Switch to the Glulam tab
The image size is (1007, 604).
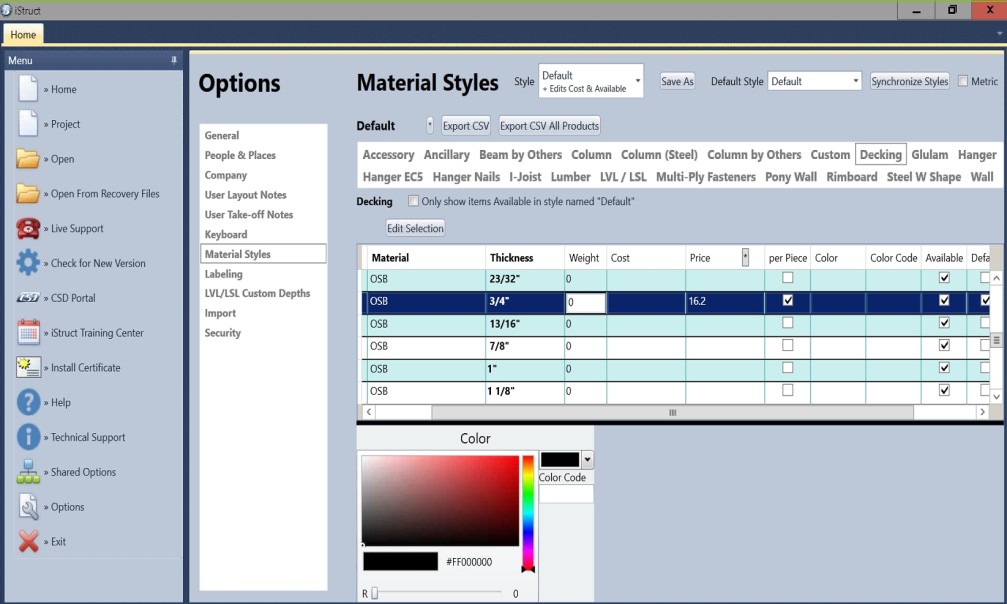pos(929,155)
